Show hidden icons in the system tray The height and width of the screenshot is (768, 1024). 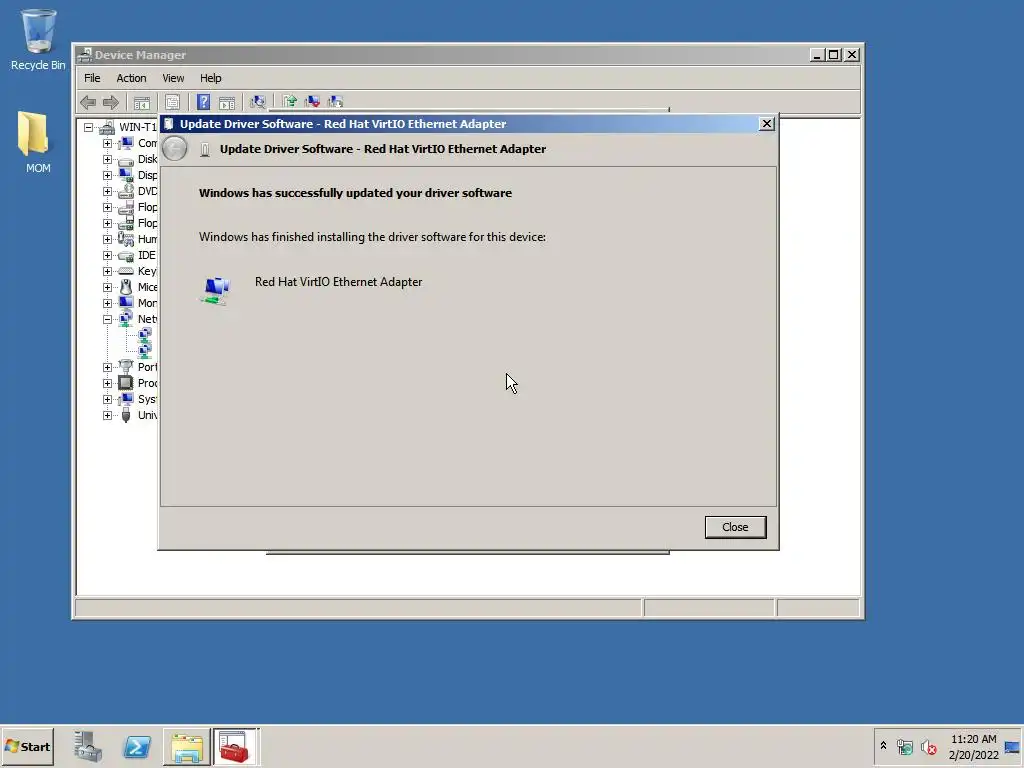tap(883, 746)
